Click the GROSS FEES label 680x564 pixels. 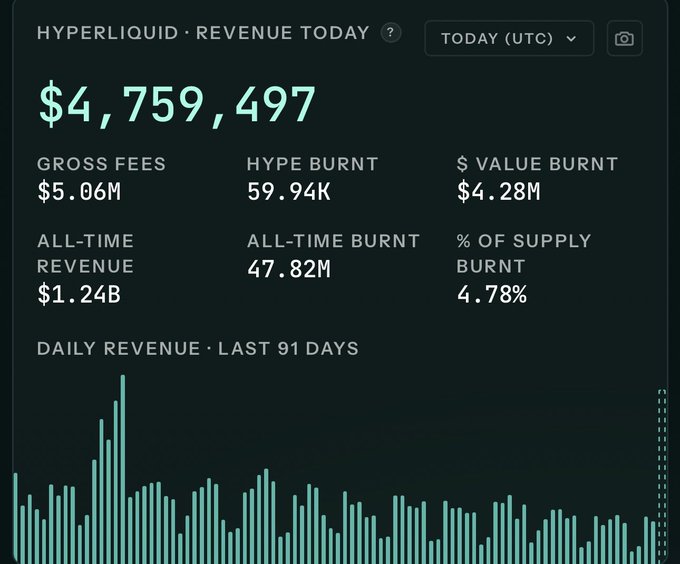coord(101,164)
